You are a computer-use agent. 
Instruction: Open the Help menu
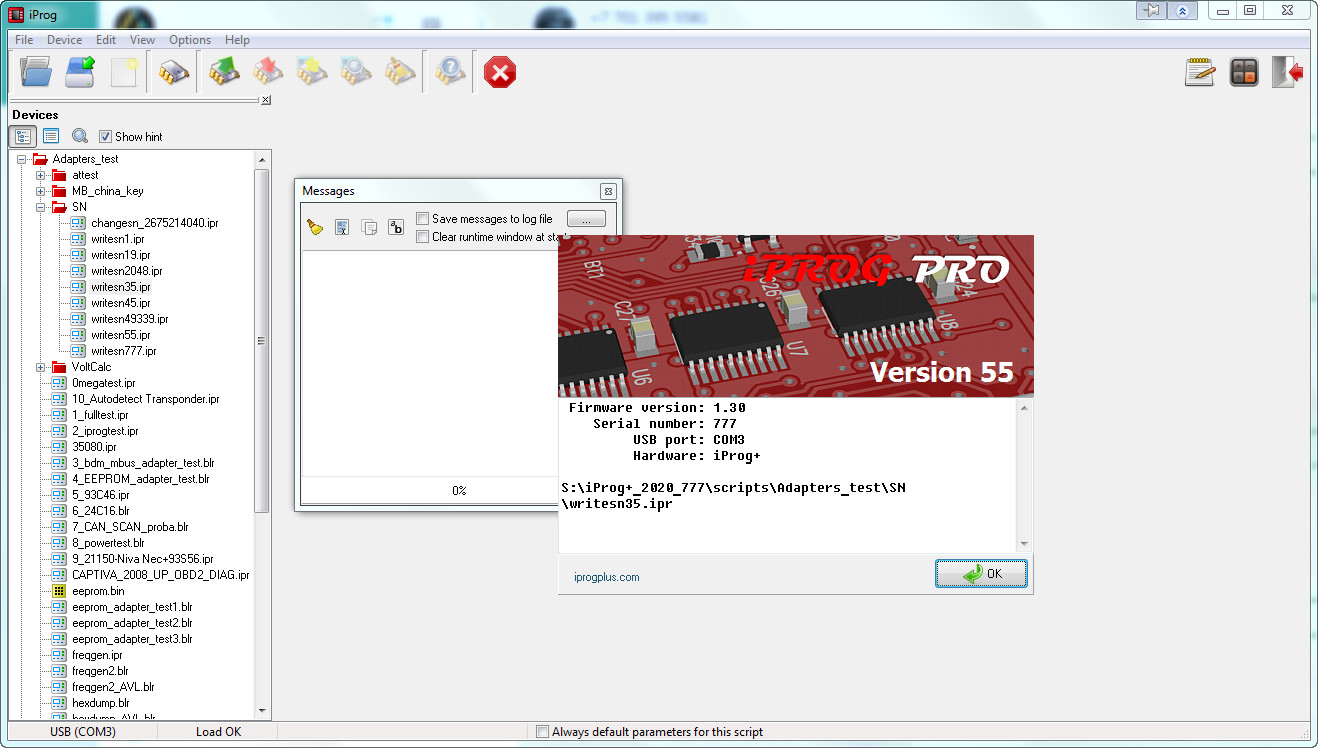tap(237, 40)
